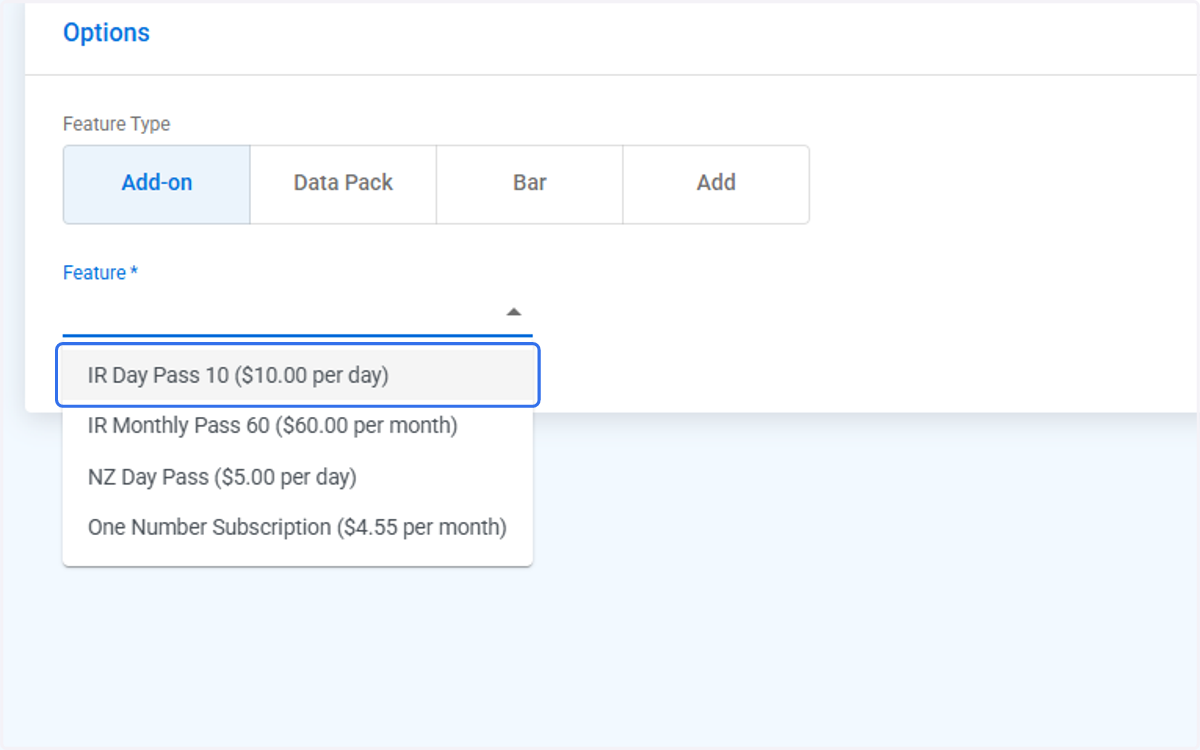Select One Number Subscription option
Screen dimensions: 1200x750
298,528
